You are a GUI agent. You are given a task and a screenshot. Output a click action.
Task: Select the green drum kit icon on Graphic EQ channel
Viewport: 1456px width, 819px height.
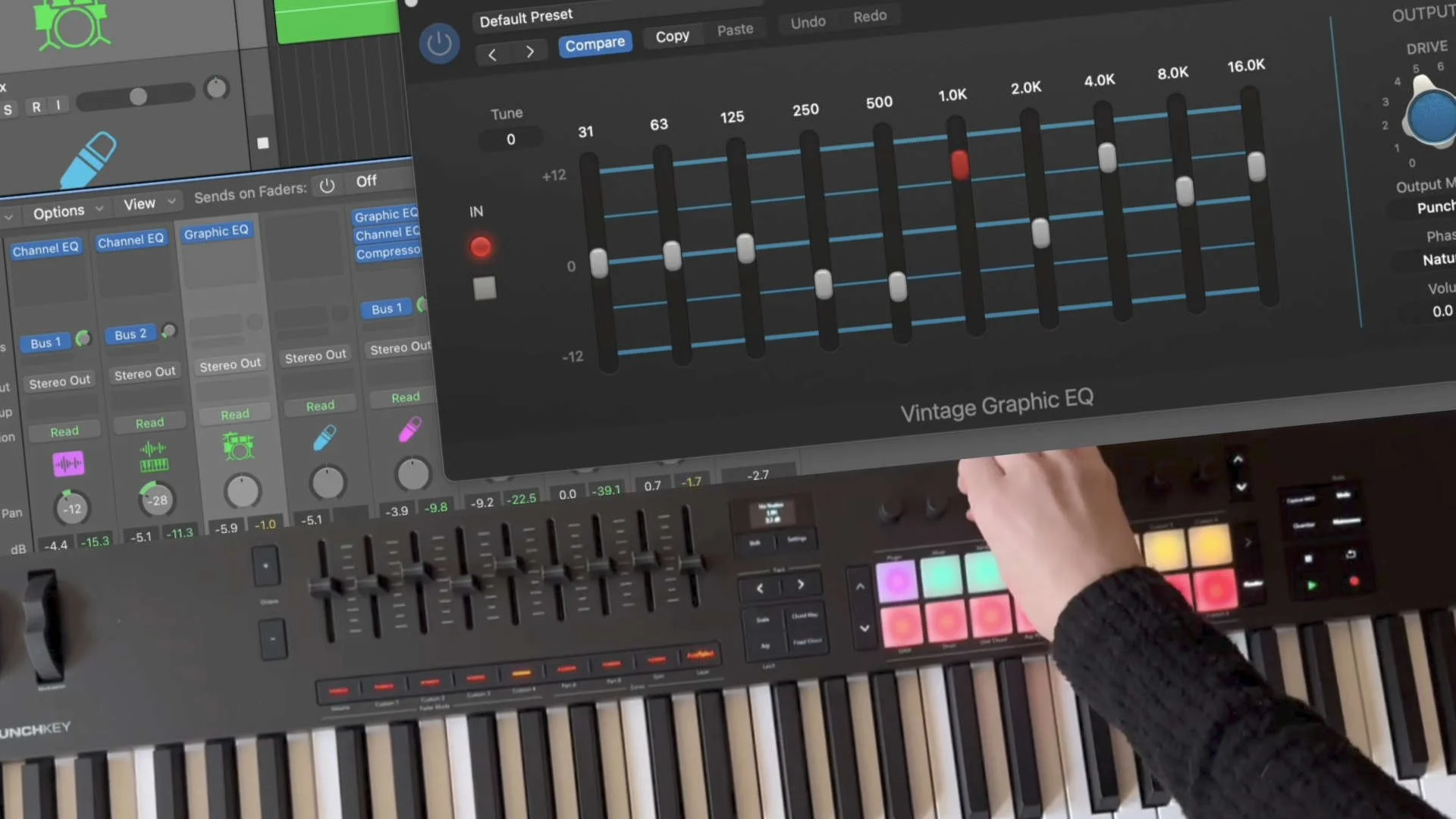coord(238,446)
